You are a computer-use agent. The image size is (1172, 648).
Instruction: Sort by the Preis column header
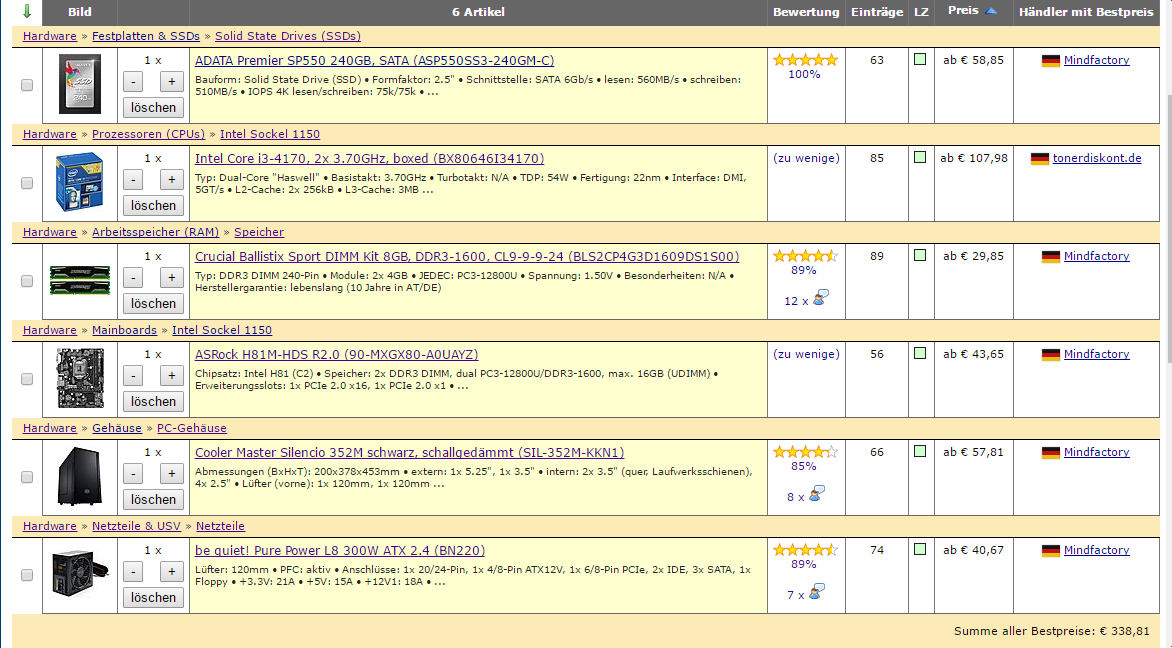[x=963, y=10]
